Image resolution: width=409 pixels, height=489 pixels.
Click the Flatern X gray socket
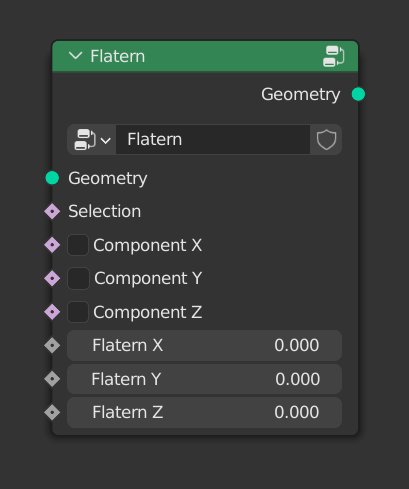point(52,345)
